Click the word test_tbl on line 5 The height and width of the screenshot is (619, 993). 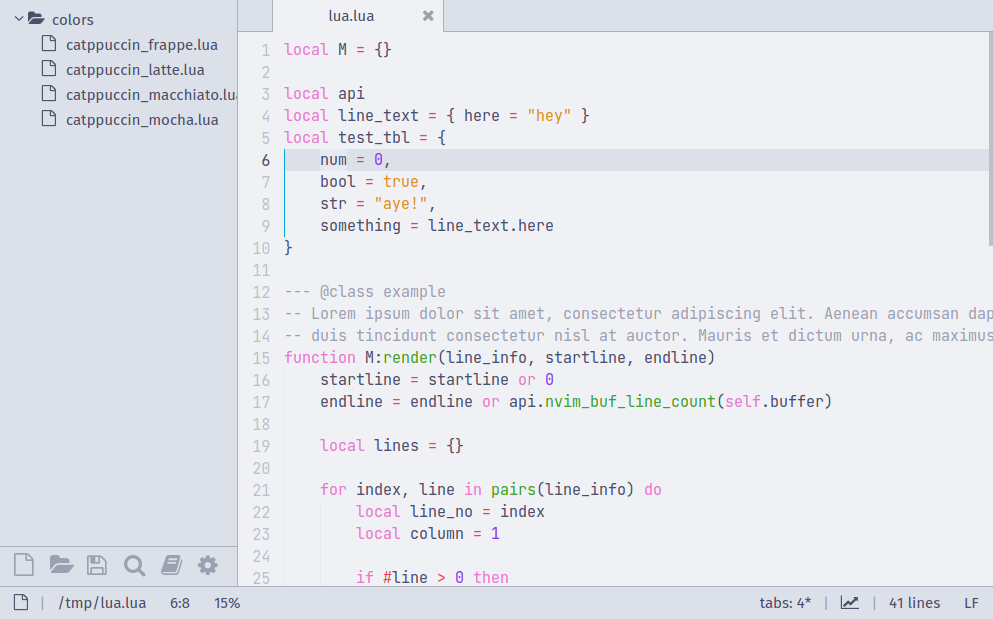374,138
